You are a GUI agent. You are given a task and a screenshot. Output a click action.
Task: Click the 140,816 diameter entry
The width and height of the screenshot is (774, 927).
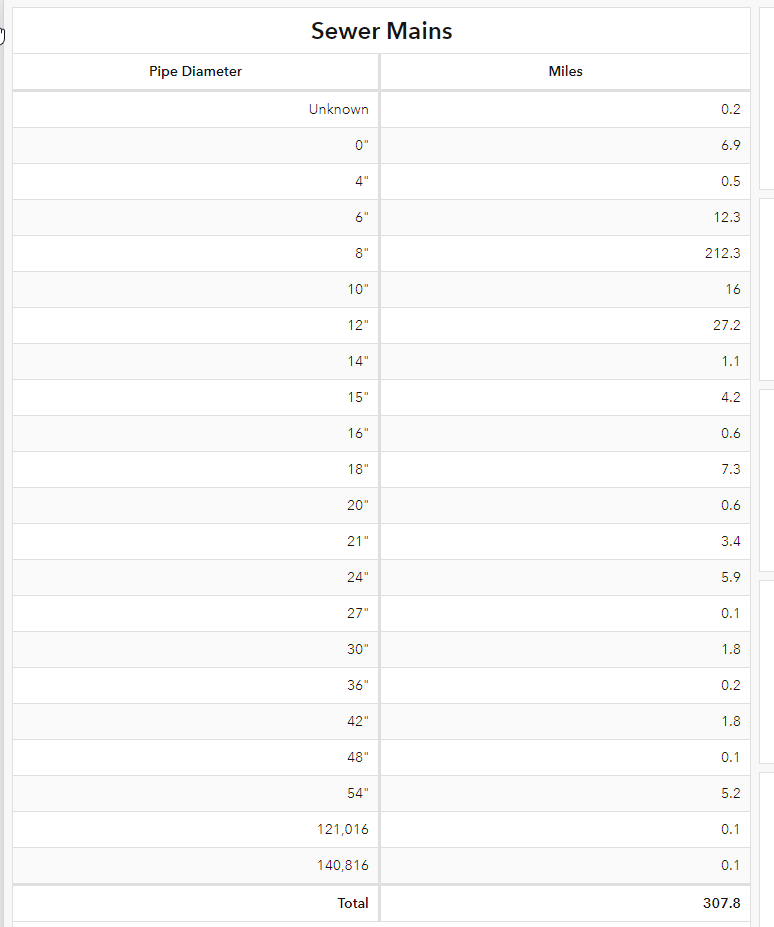point(343,866)
